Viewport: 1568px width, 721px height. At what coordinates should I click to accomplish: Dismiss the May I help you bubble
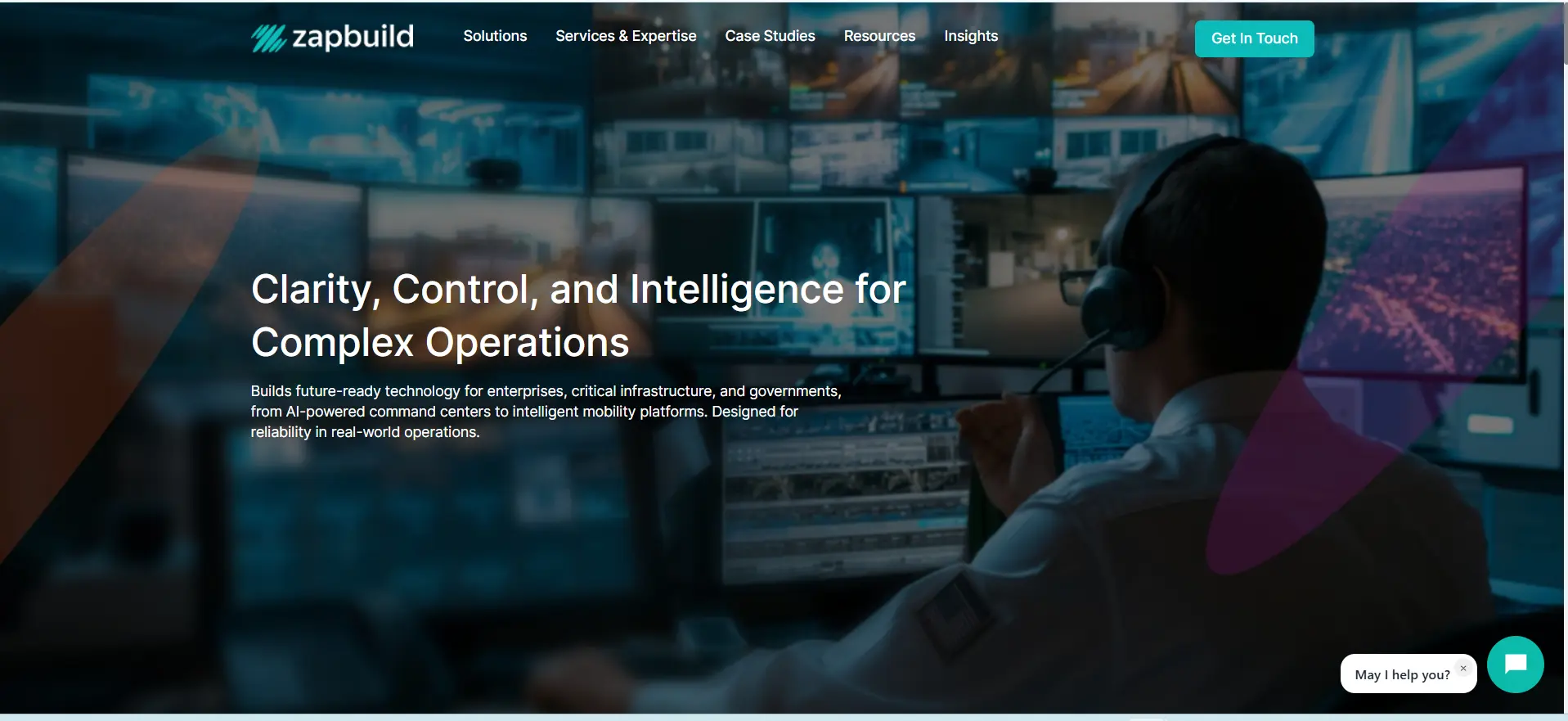point(1463,669)
